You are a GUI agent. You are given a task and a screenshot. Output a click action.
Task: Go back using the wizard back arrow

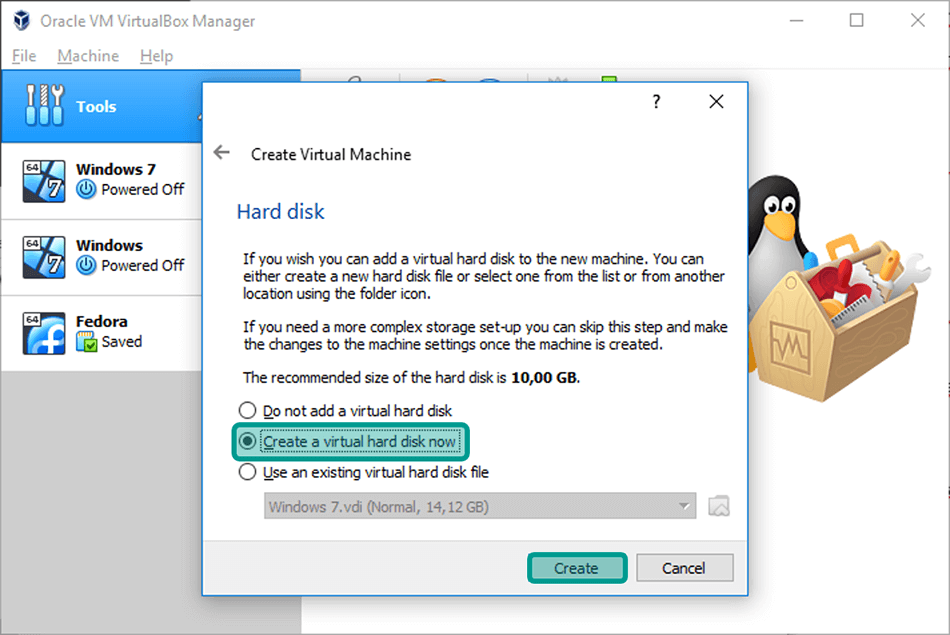click(x=222, y=153)
